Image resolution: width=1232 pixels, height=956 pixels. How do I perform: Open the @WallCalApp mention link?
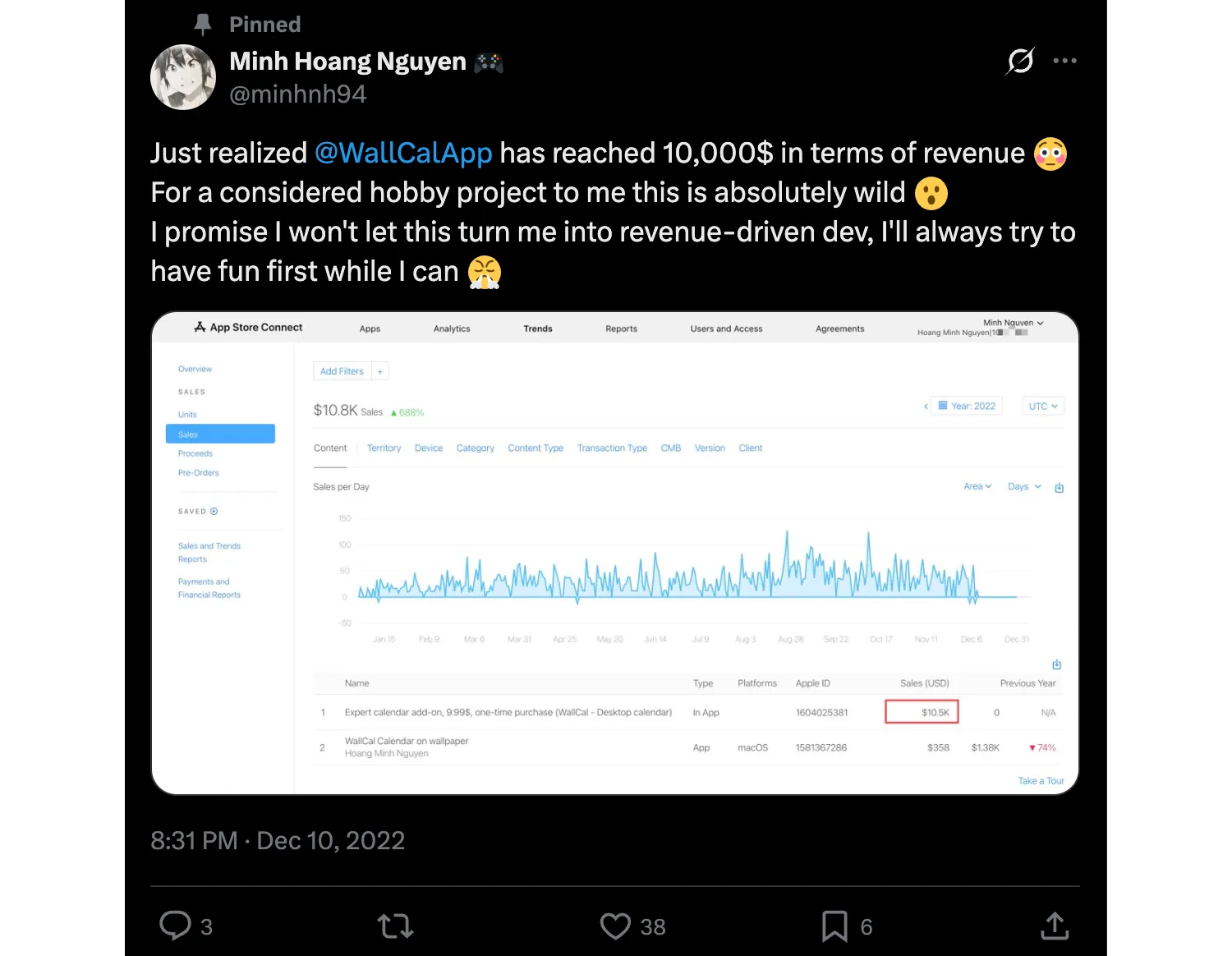[403, 153]
